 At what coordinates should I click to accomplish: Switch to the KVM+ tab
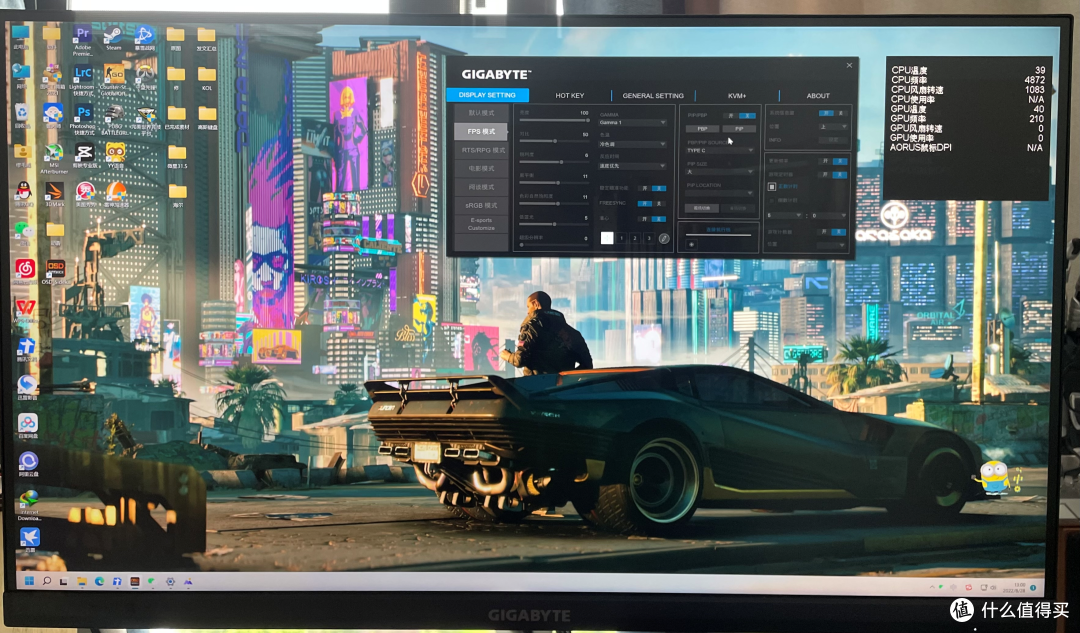(x=736, y=96)
